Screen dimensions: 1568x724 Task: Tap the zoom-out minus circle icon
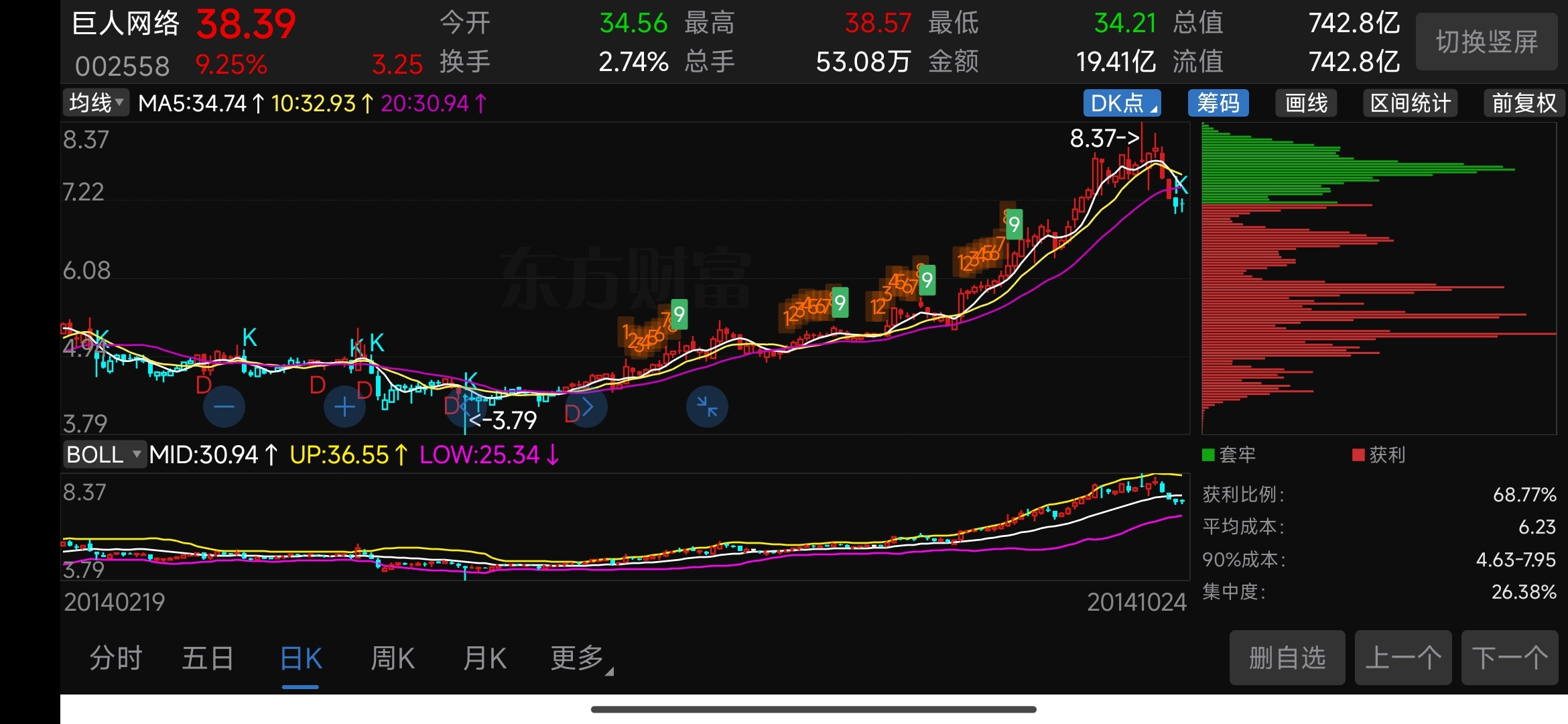click(224, 407)
